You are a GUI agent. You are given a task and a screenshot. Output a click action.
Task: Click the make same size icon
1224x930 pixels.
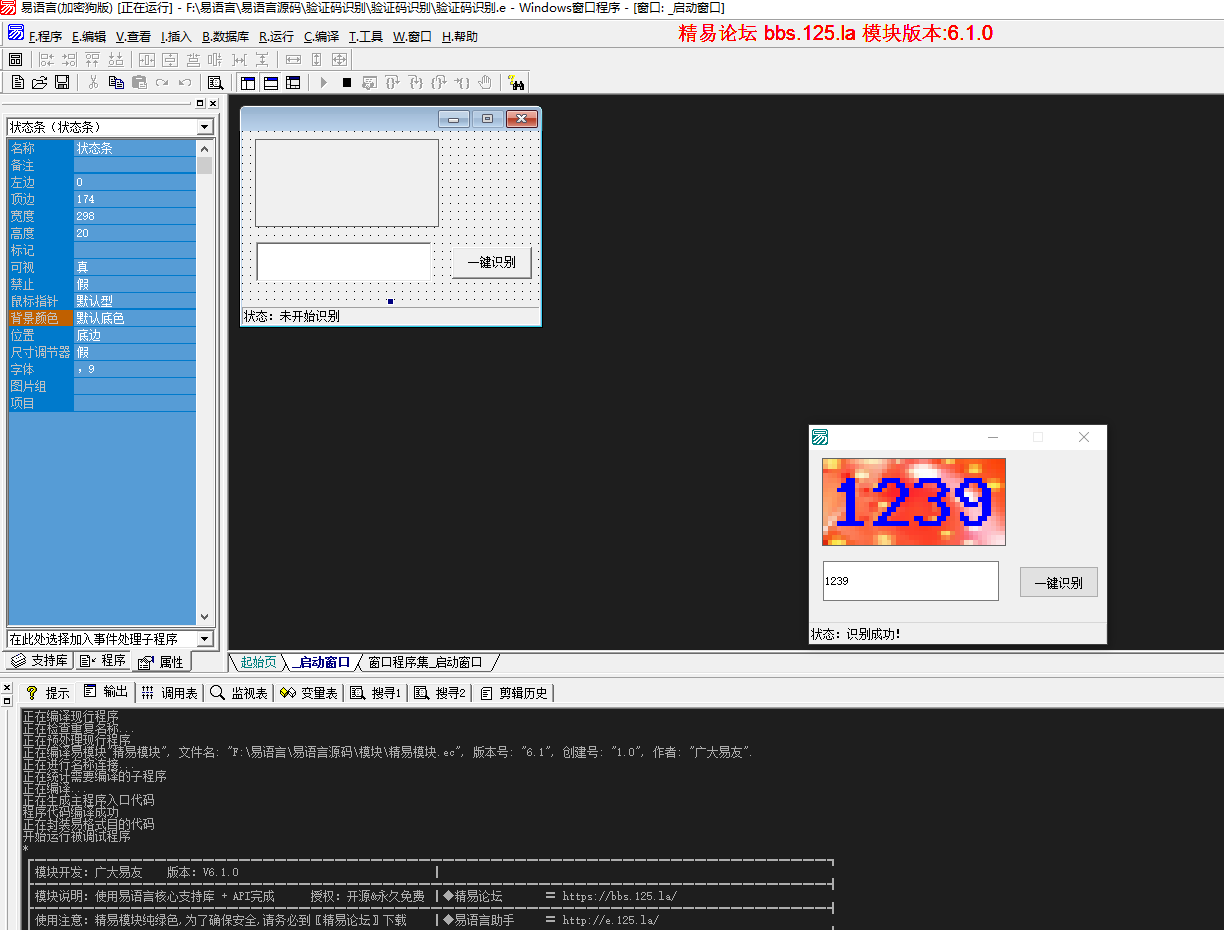(339, 60)
